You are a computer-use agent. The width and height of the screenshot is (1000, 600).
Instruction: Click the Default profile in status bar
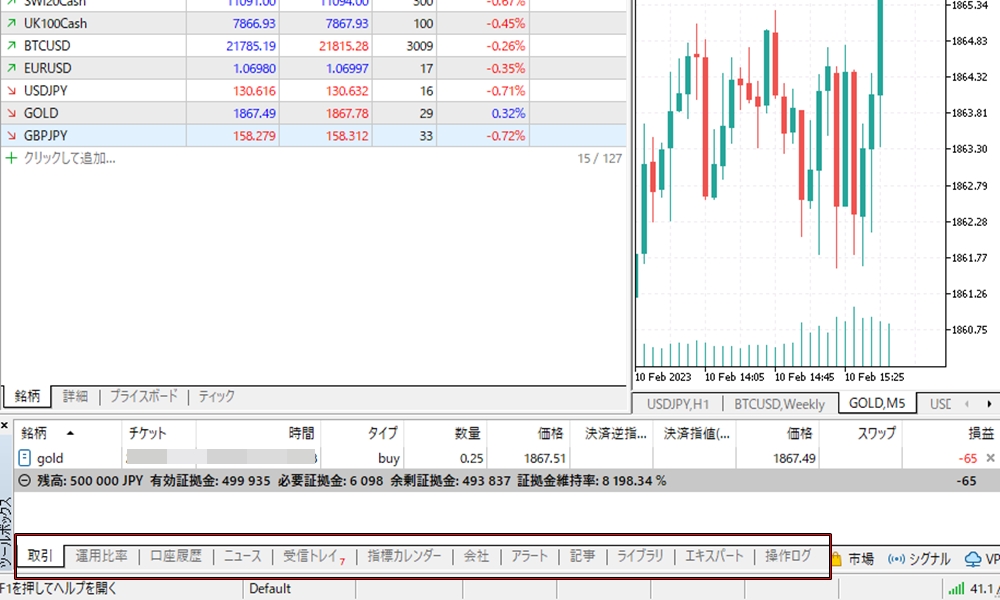pos(270,589)
